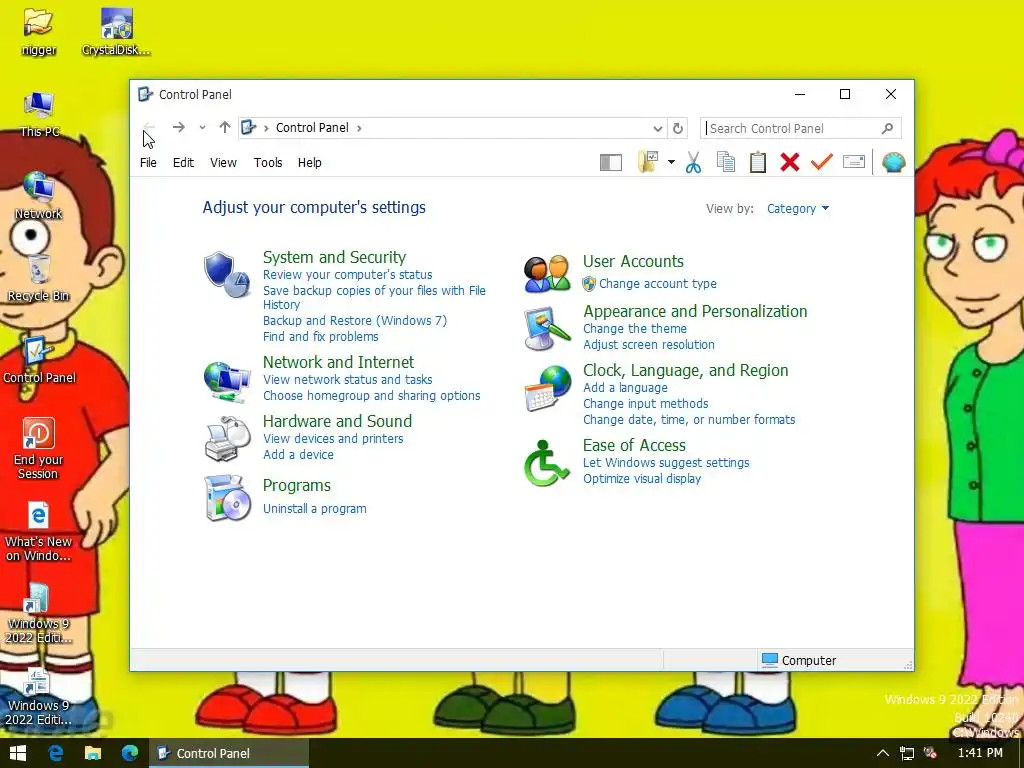This screenshot has width=1024, height=768.
Task: Open the views icon dropdown arrow
Action: (671, 163)
